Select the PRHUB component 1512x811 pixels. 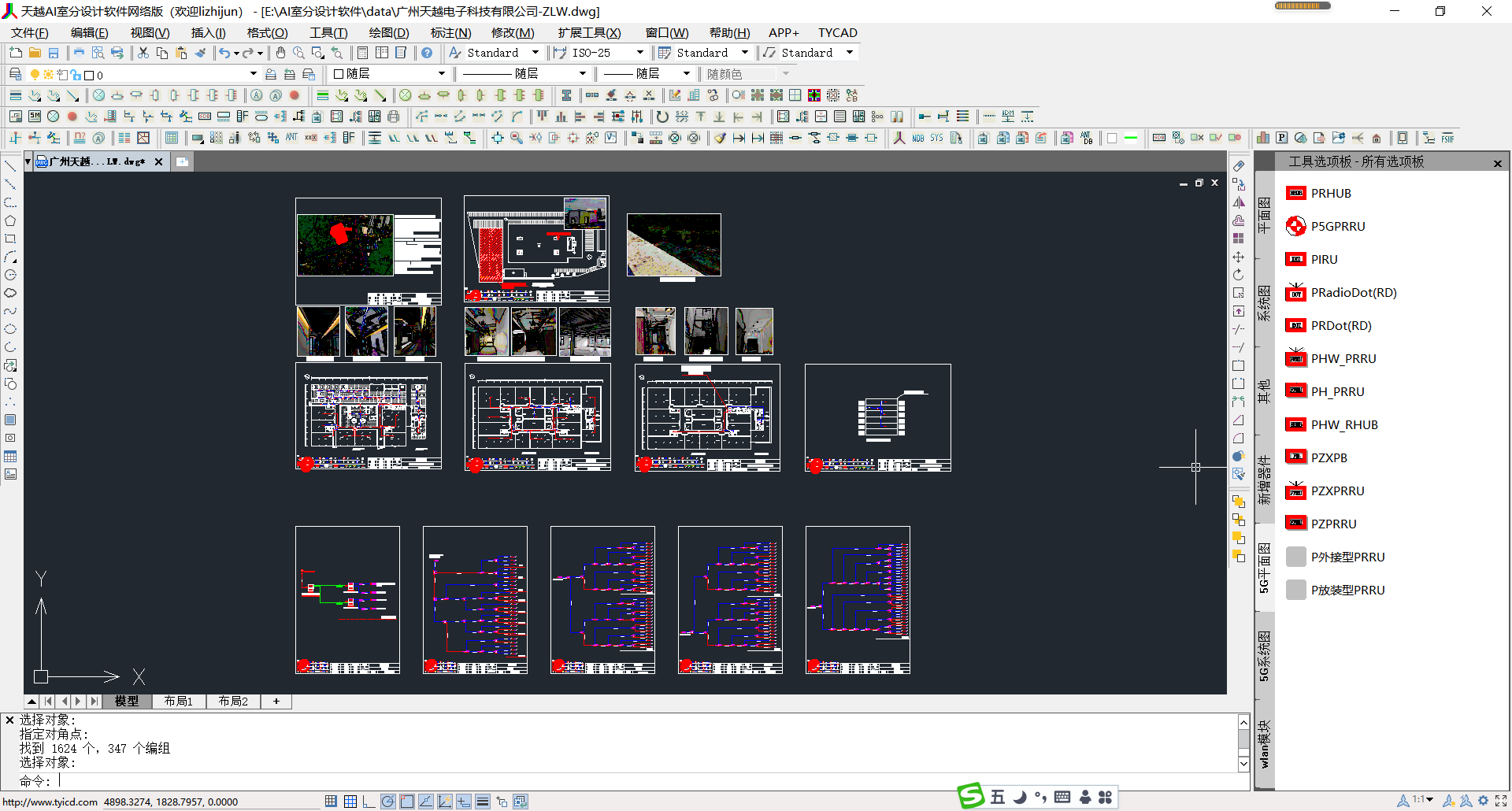[x=1318, y=193]
